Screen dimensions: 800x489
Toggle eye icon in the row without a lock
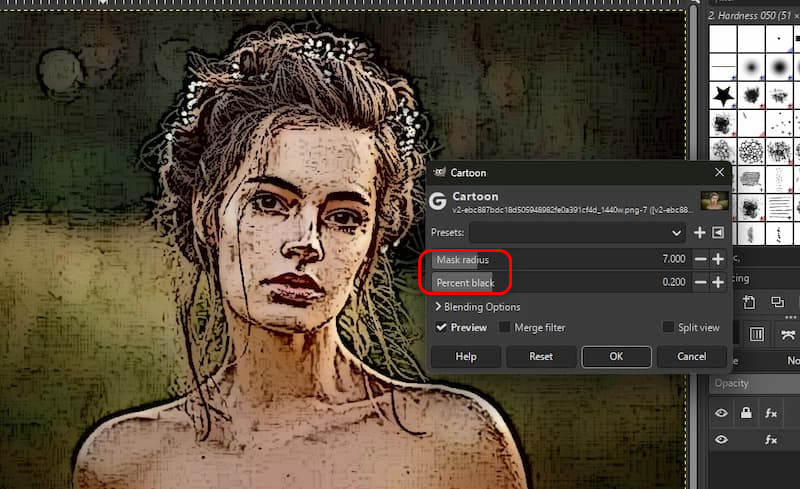click(721, 439)
